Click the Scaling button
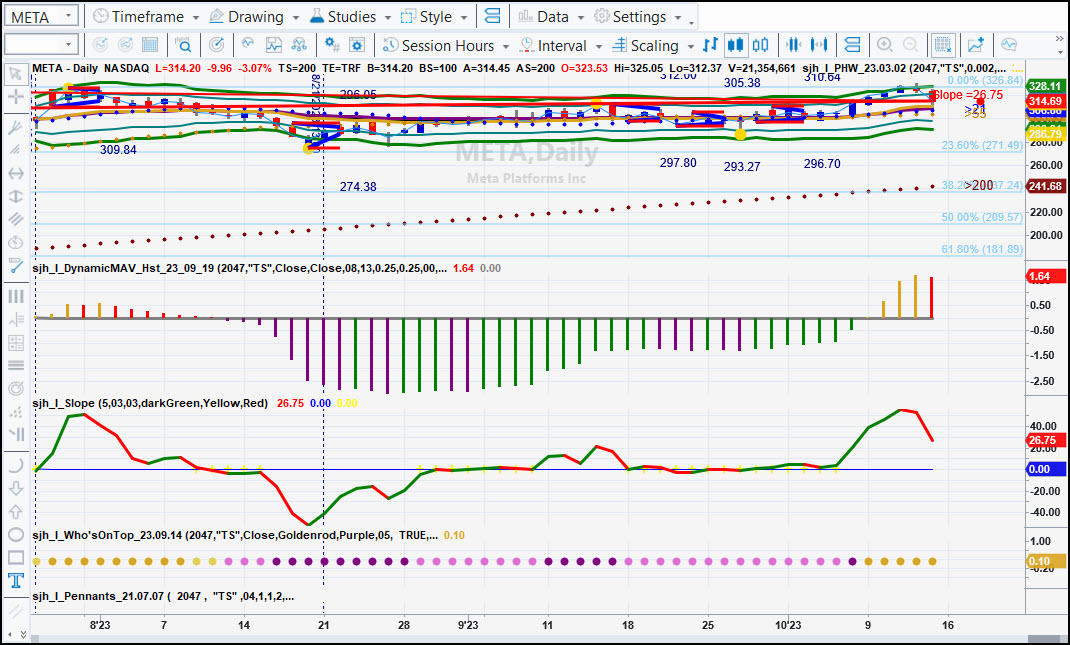1070x645 pixels. (646, 46)
